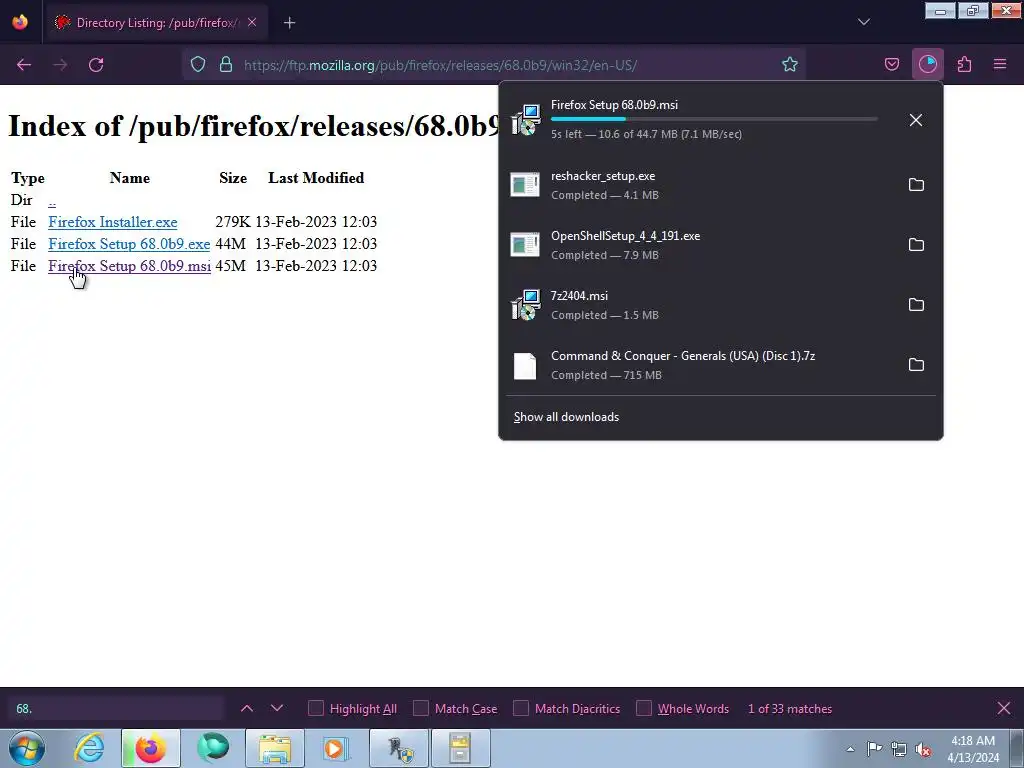
Task: Download Firefox Setup 68.0b9.msi link
Action: pos(129,266)
